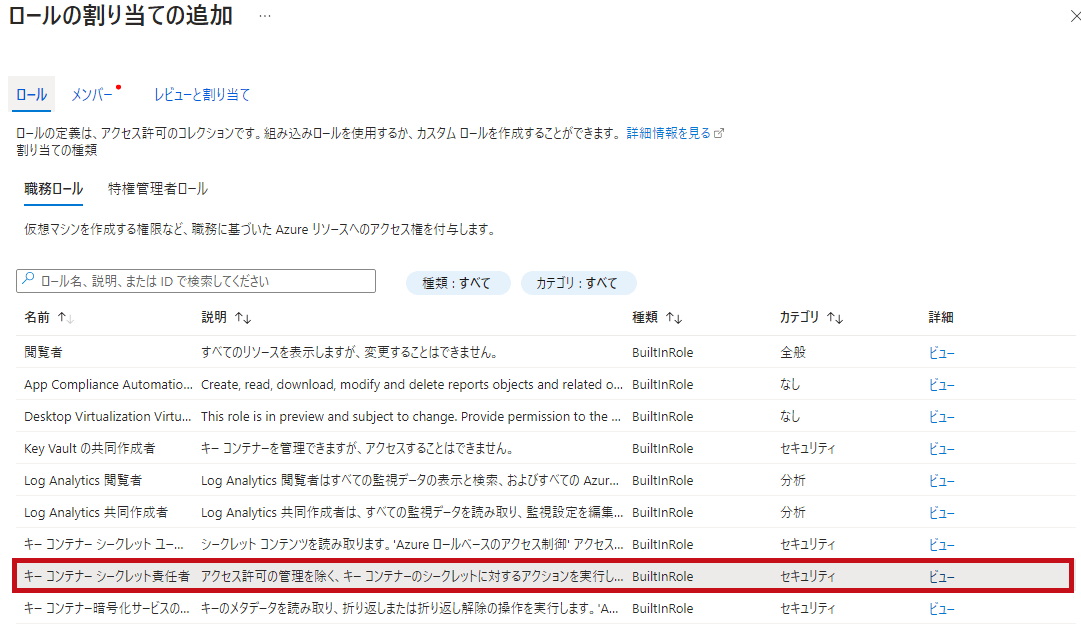Select the キー コンテナー暗号化サービスの... role
Image resolution: width=1081 pixels, height=625 pixels.
[107, 608]
